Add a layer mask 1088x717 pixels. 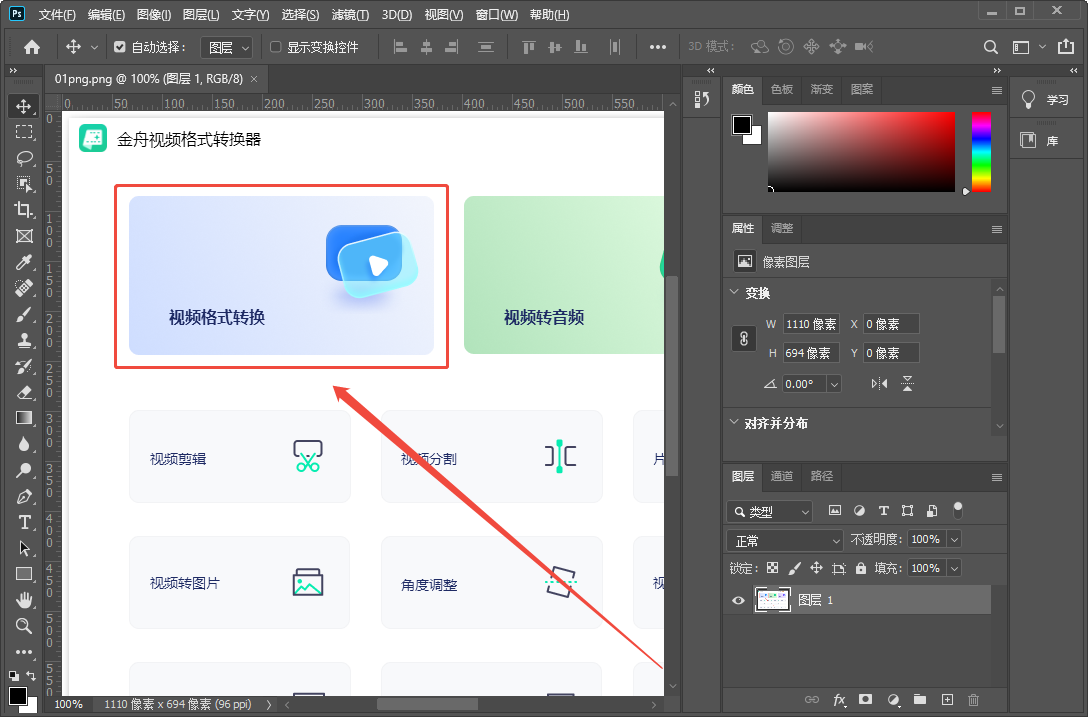tap(865, 700)
